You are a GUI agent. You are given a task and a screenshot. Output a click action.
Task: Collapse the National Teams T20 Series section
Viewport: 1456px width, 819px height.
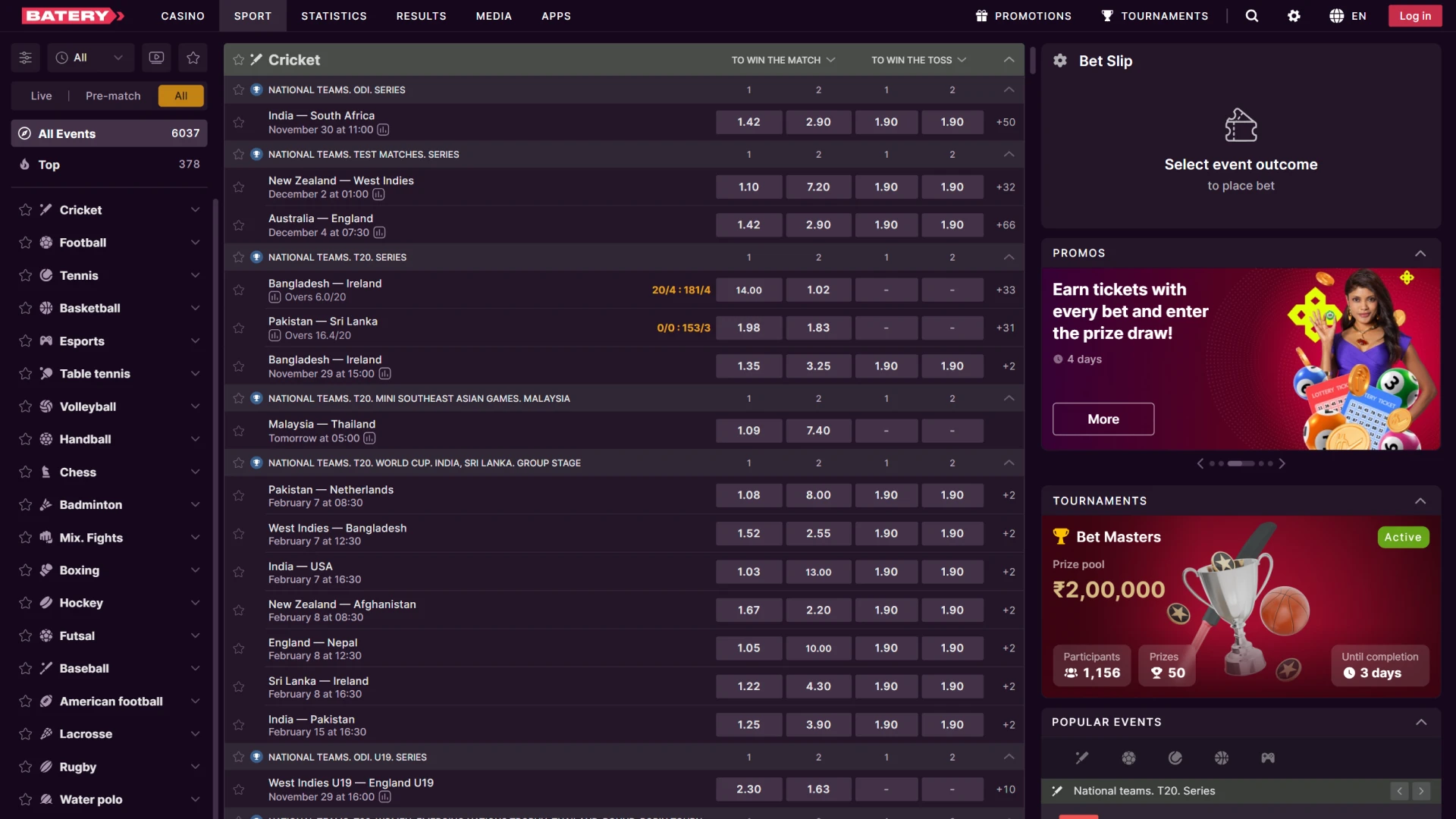[1009, 257]
